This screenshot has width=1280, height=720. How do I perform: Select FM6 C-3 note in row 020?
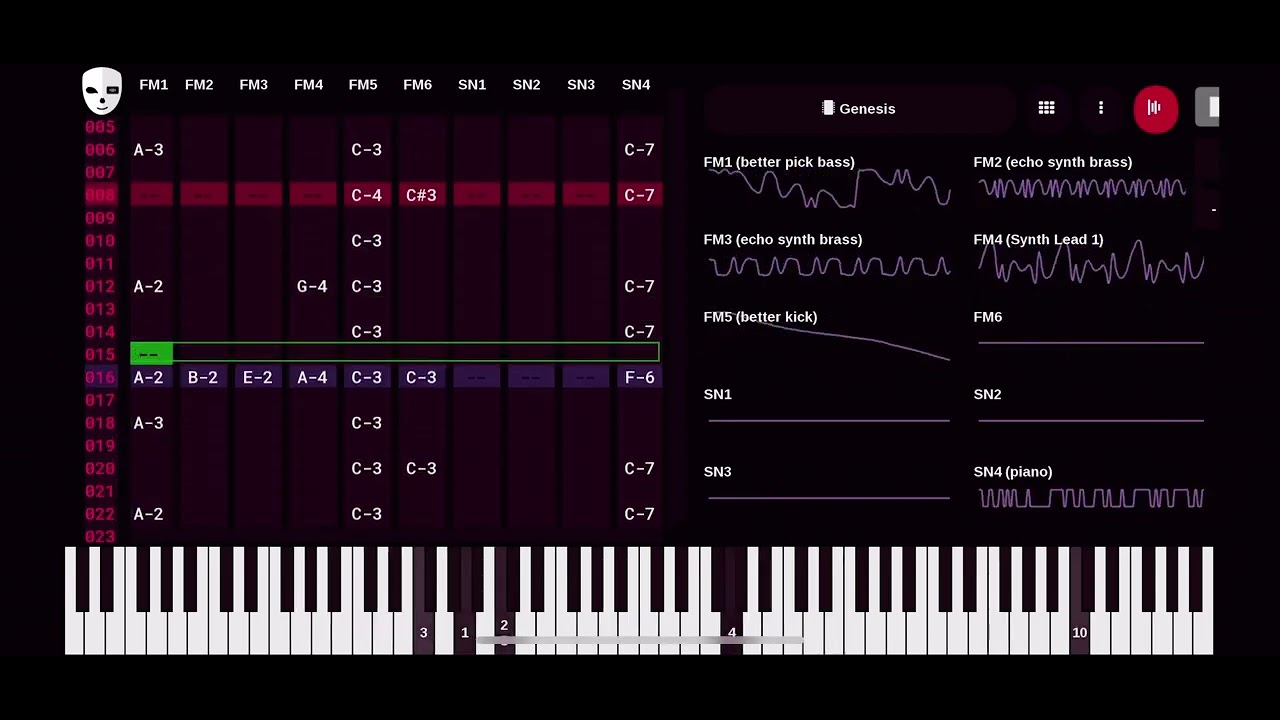tap(421, 468)
